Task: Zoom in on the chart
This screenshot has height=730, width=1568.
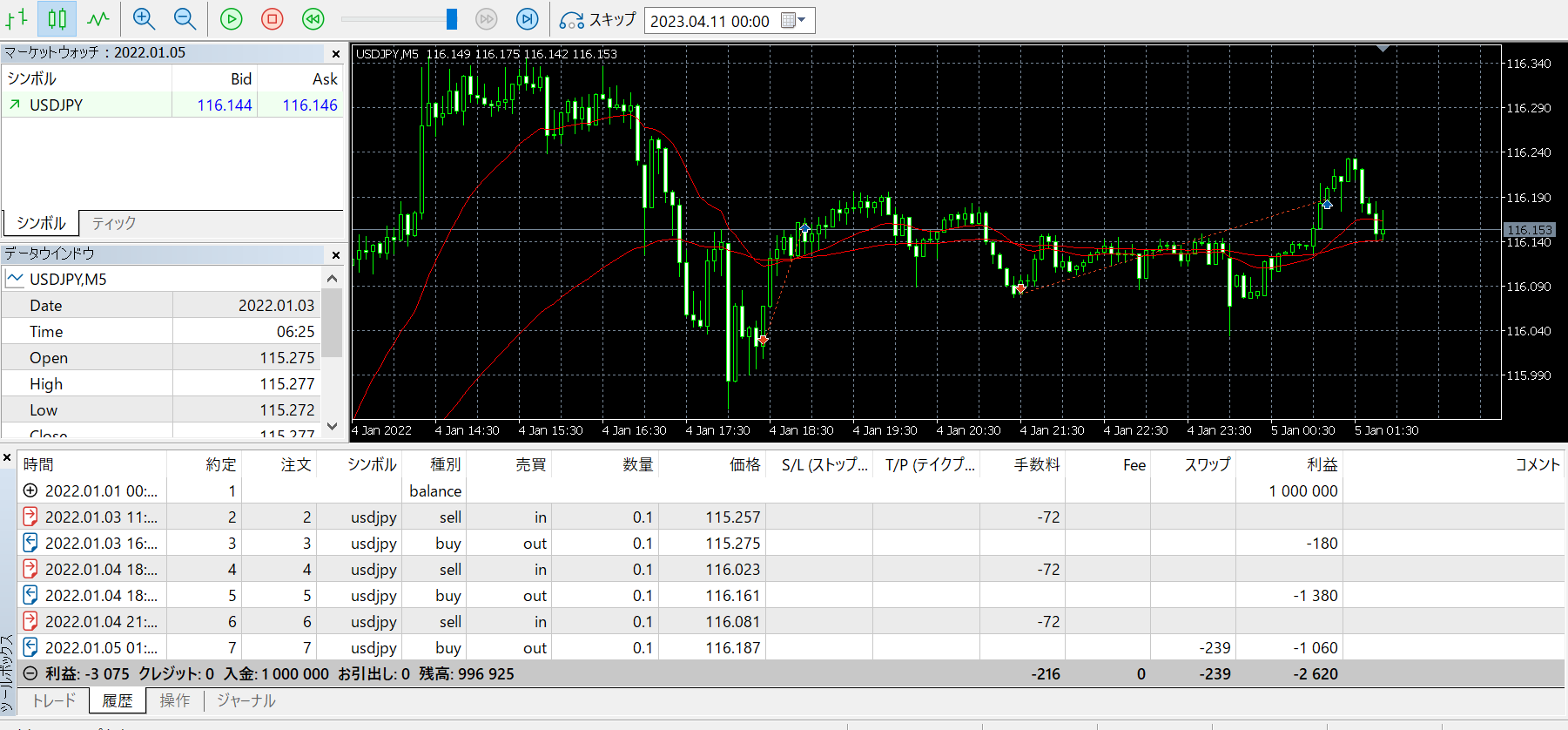Action: pyautogui.click(x=145, y=18)
